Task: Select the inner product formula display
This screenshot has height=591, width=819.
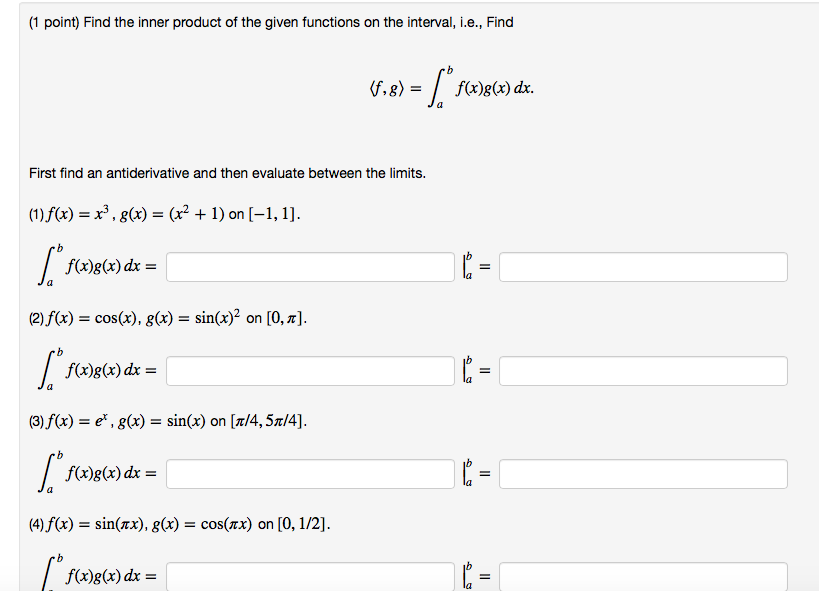Action: pyautogui.click(x=451, y=87)
